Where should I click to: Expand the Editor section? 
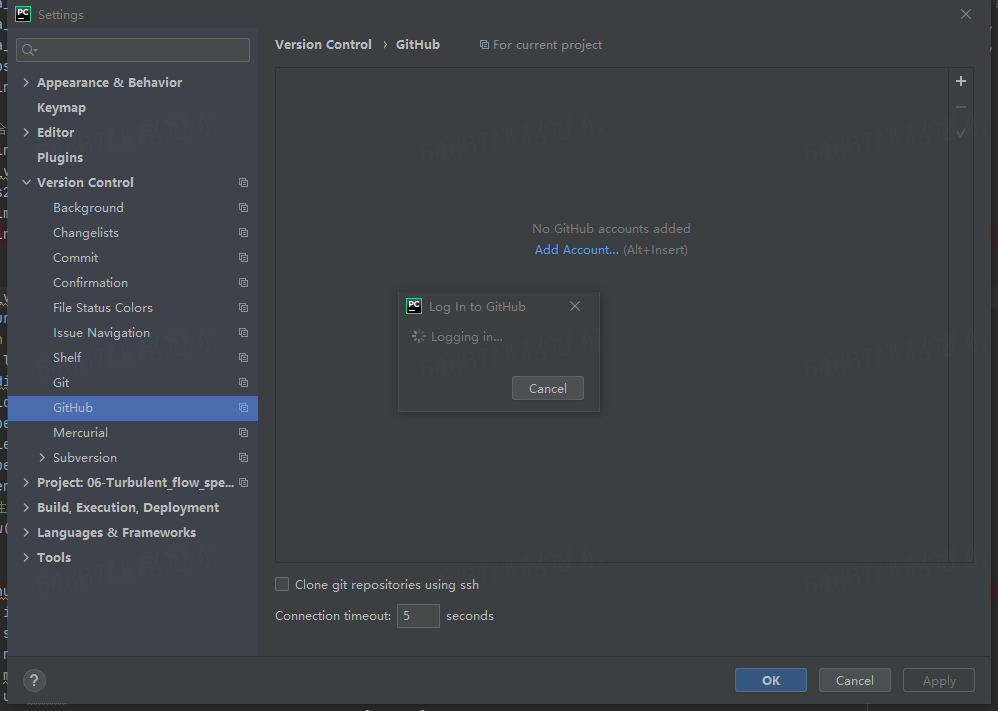point(26,132)
